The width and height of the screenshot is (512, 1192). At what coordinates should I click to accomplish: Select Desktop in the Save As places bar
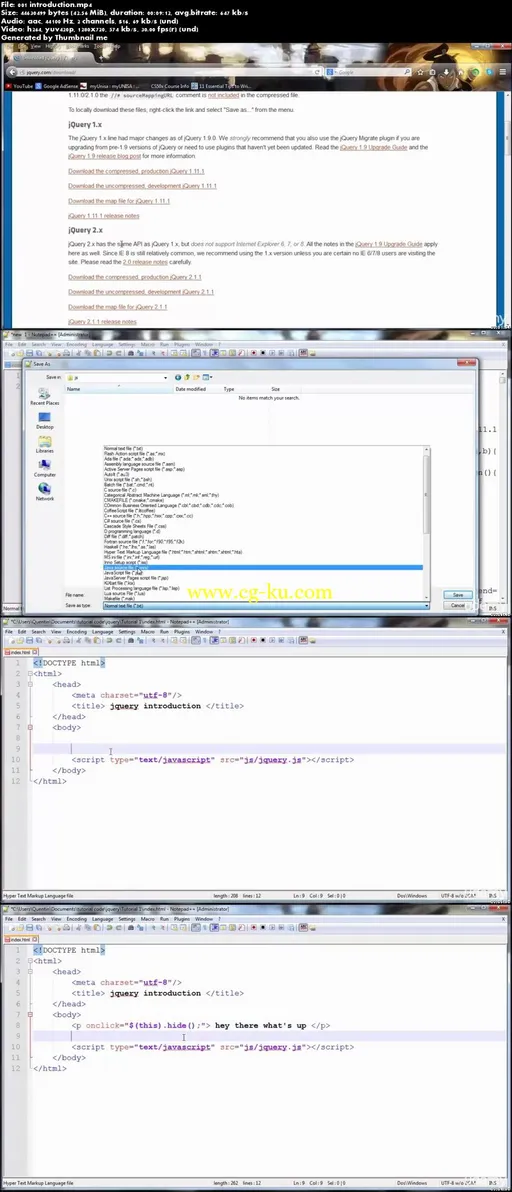(44, 420)
